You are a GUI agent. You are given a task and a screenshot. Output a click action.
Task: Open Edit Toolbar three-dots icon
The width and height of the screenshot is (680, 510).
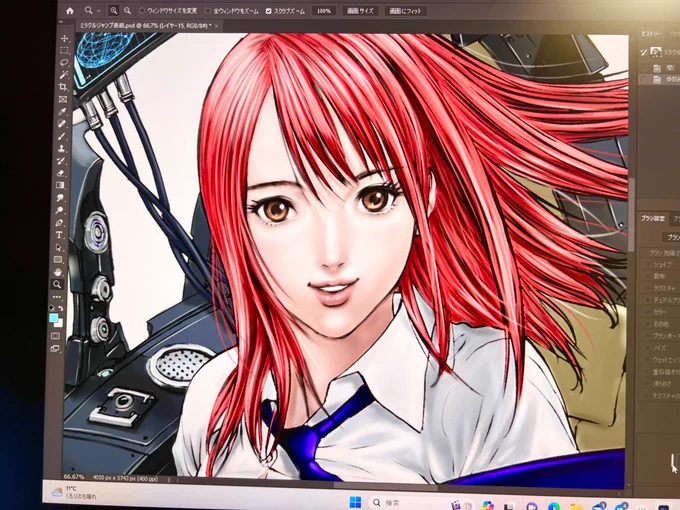(x=57, y=297)
